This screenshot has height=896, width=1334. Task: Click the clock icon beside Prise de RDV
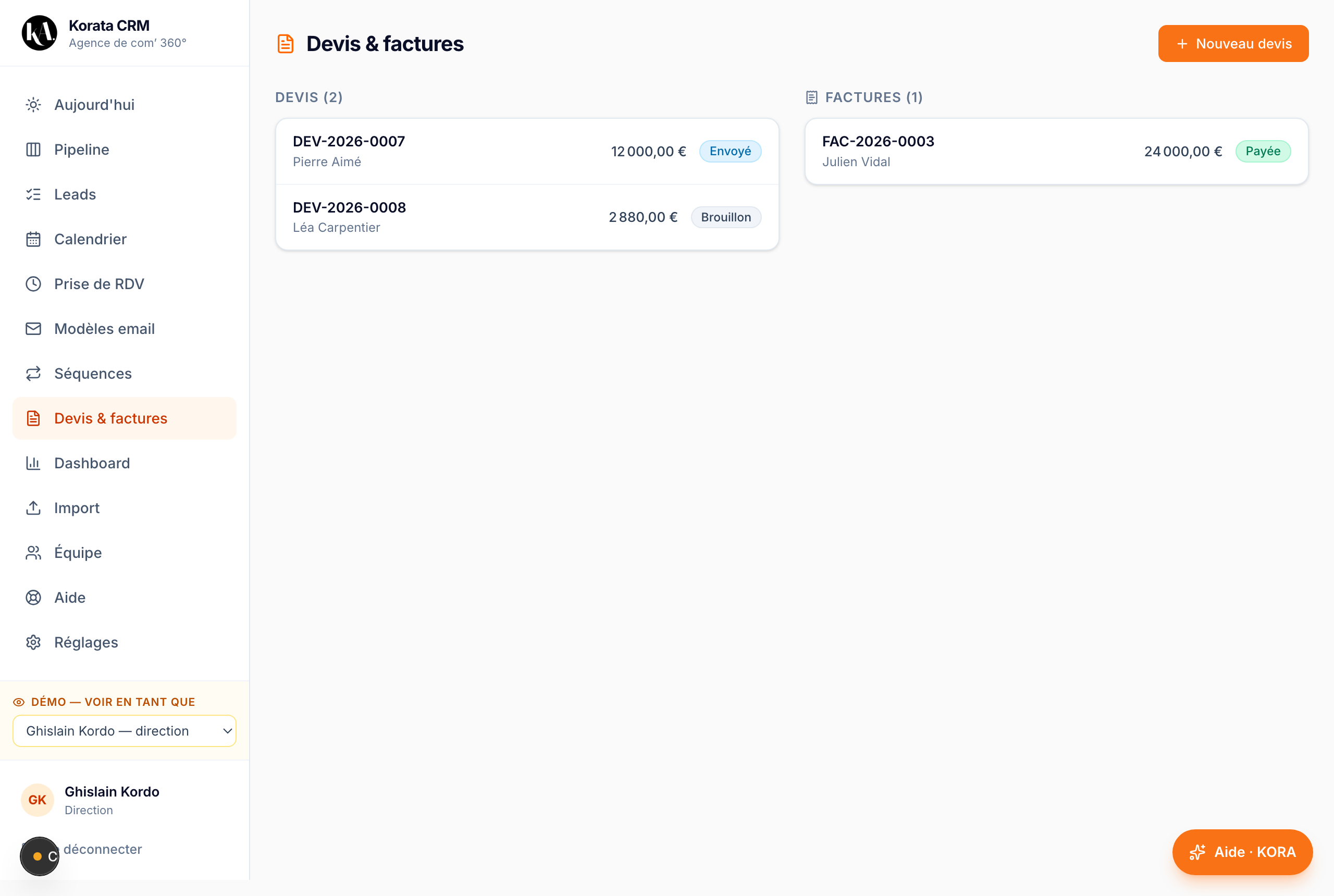click(33, 284)
